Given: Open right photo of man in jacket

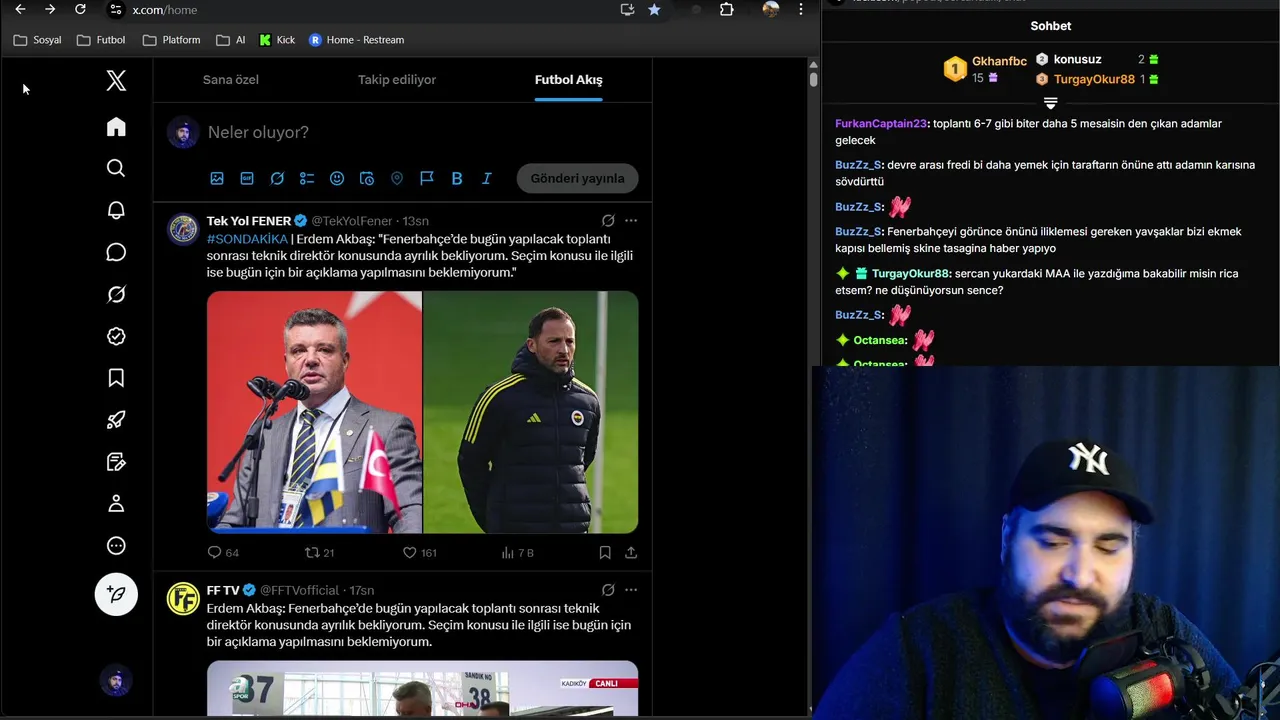Looking at the screenshot, I should (x=531, y=412).
